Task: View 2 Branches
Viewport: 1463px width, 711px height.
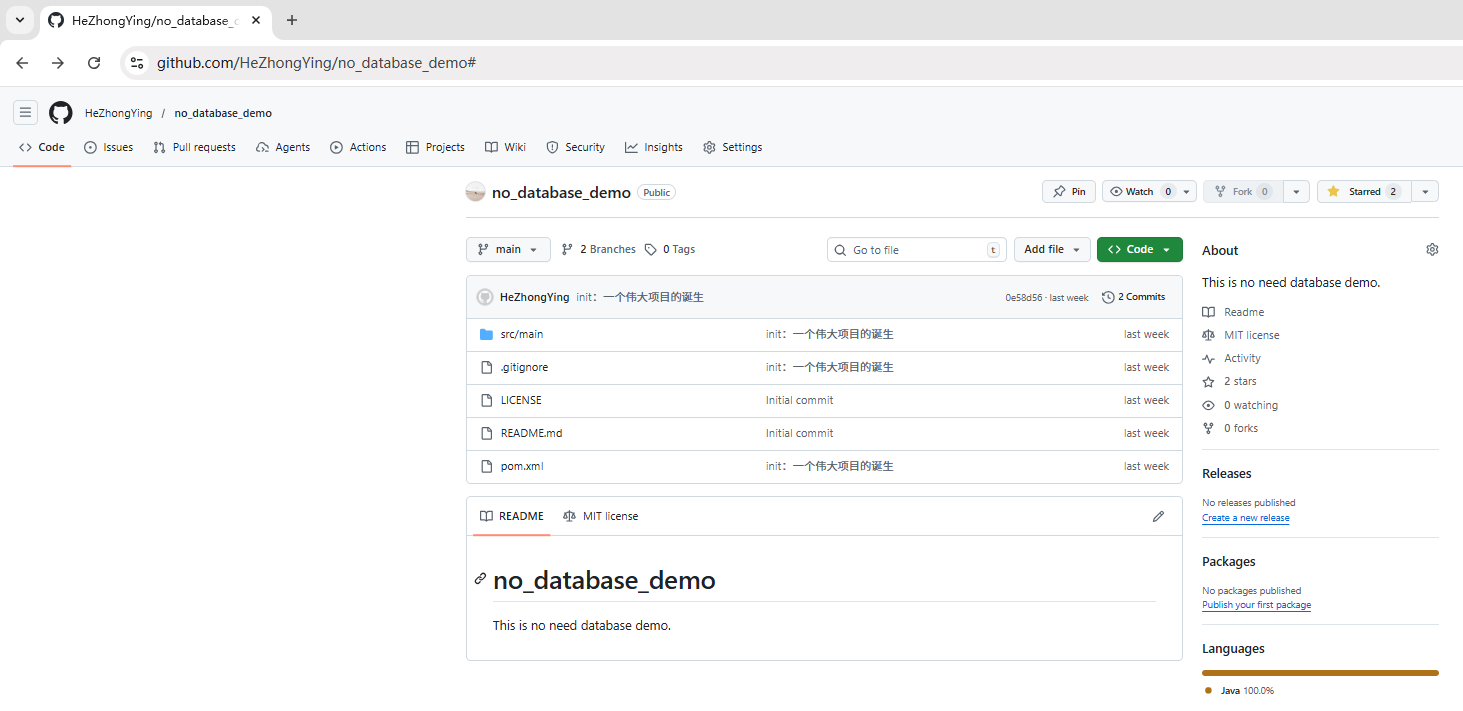Action: point(598,249)
